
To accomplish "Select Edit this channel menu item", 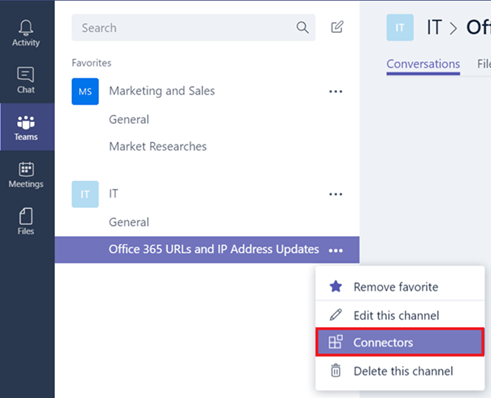I will pos(400,315).
